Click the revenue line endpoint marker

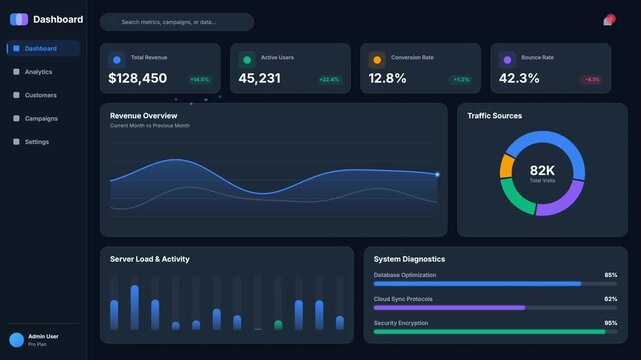tap(437, 174)
